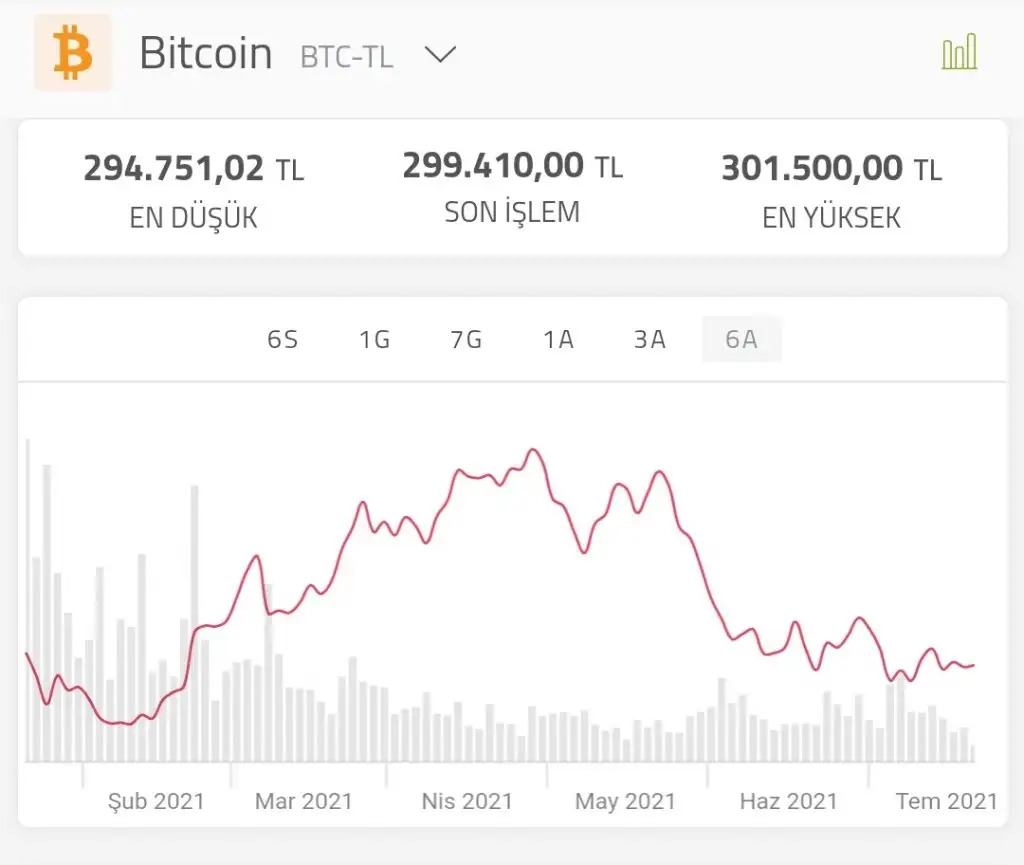
Task: Select the Nis 2021 axis label
Action: (467, 801)
